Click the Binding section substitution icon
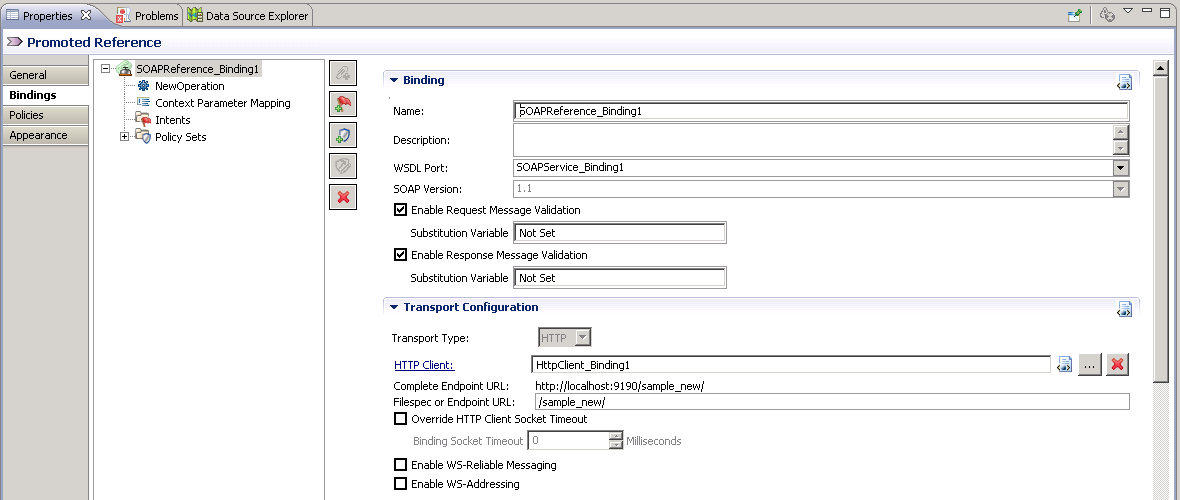Viewport: 1180px width, 500px height. 1124,82
